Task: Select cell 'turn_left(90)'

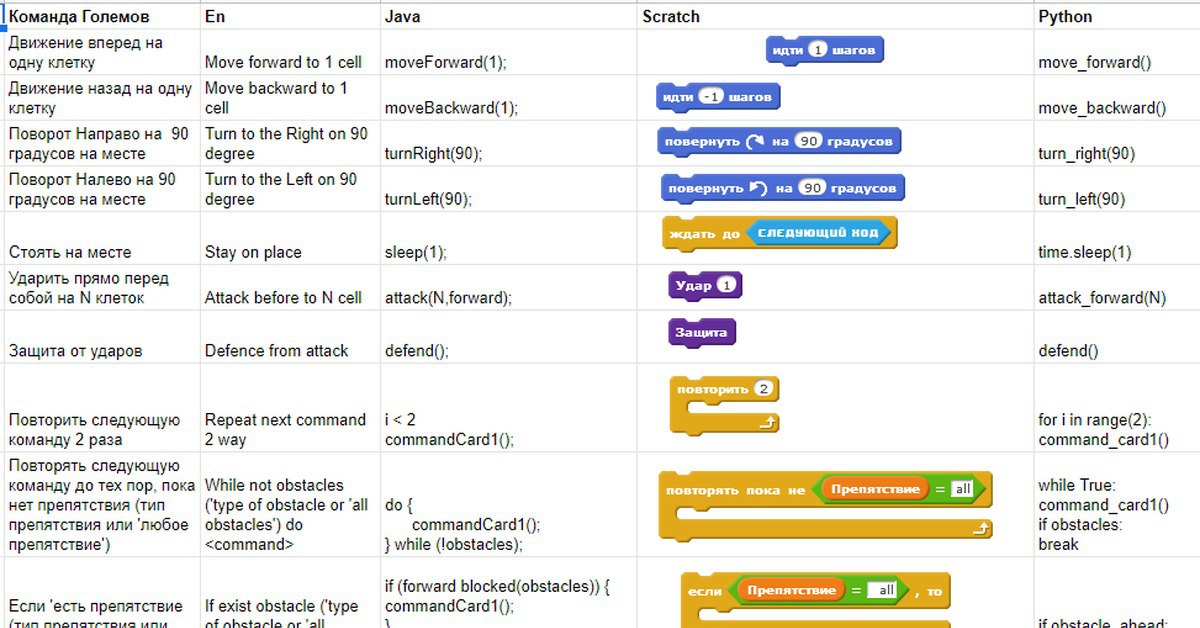Action: (x=1117, y=189)
